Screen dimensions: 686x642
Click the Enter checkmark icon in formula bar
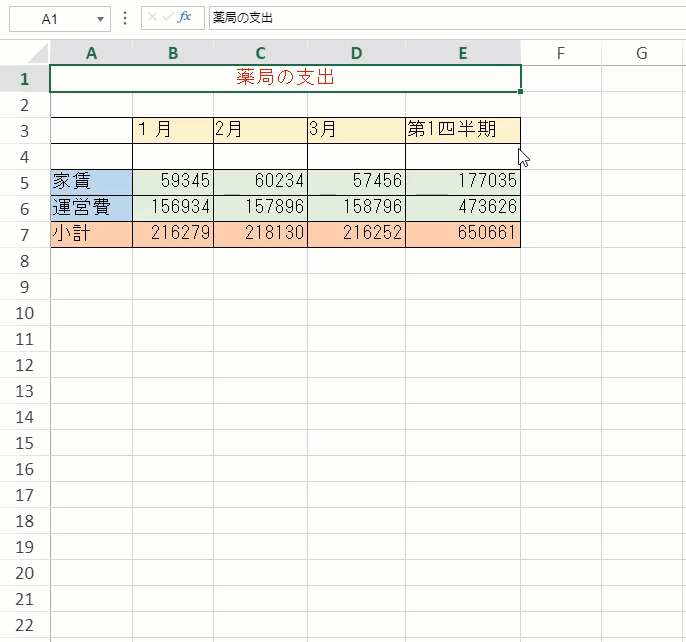[167, 18]
